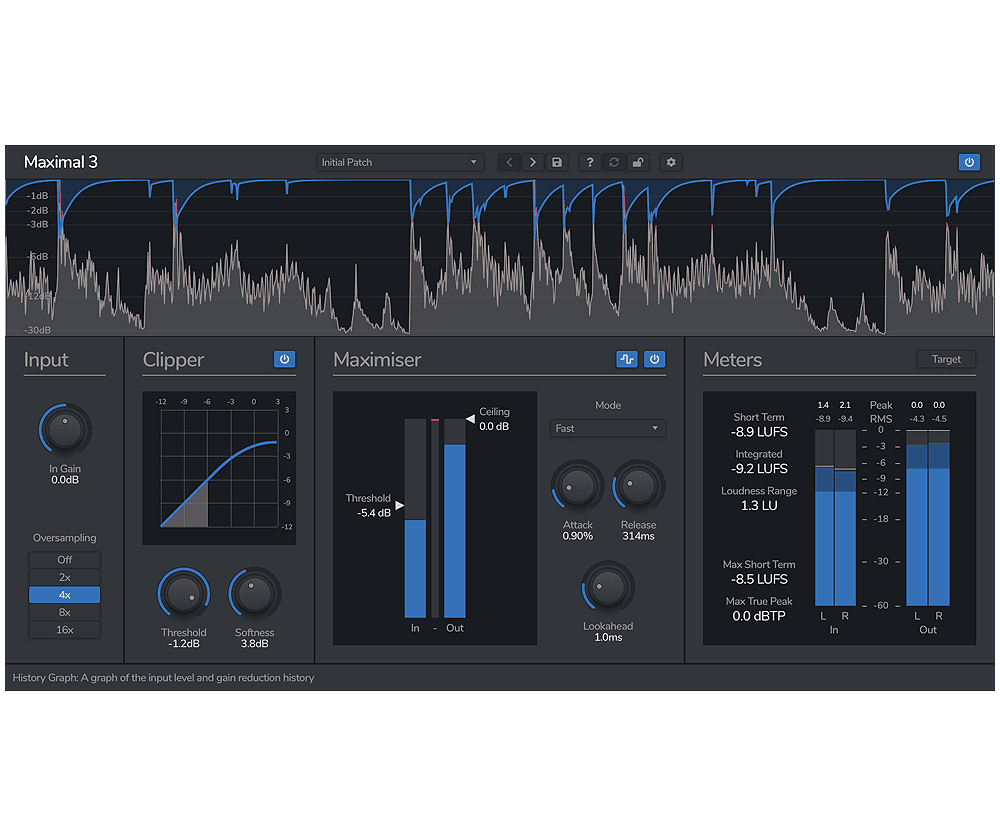This screenshot has width=1000, height=836.
Task: Click the RMS label in Meters
Action: pyautogui.click(x=881, y=419)
